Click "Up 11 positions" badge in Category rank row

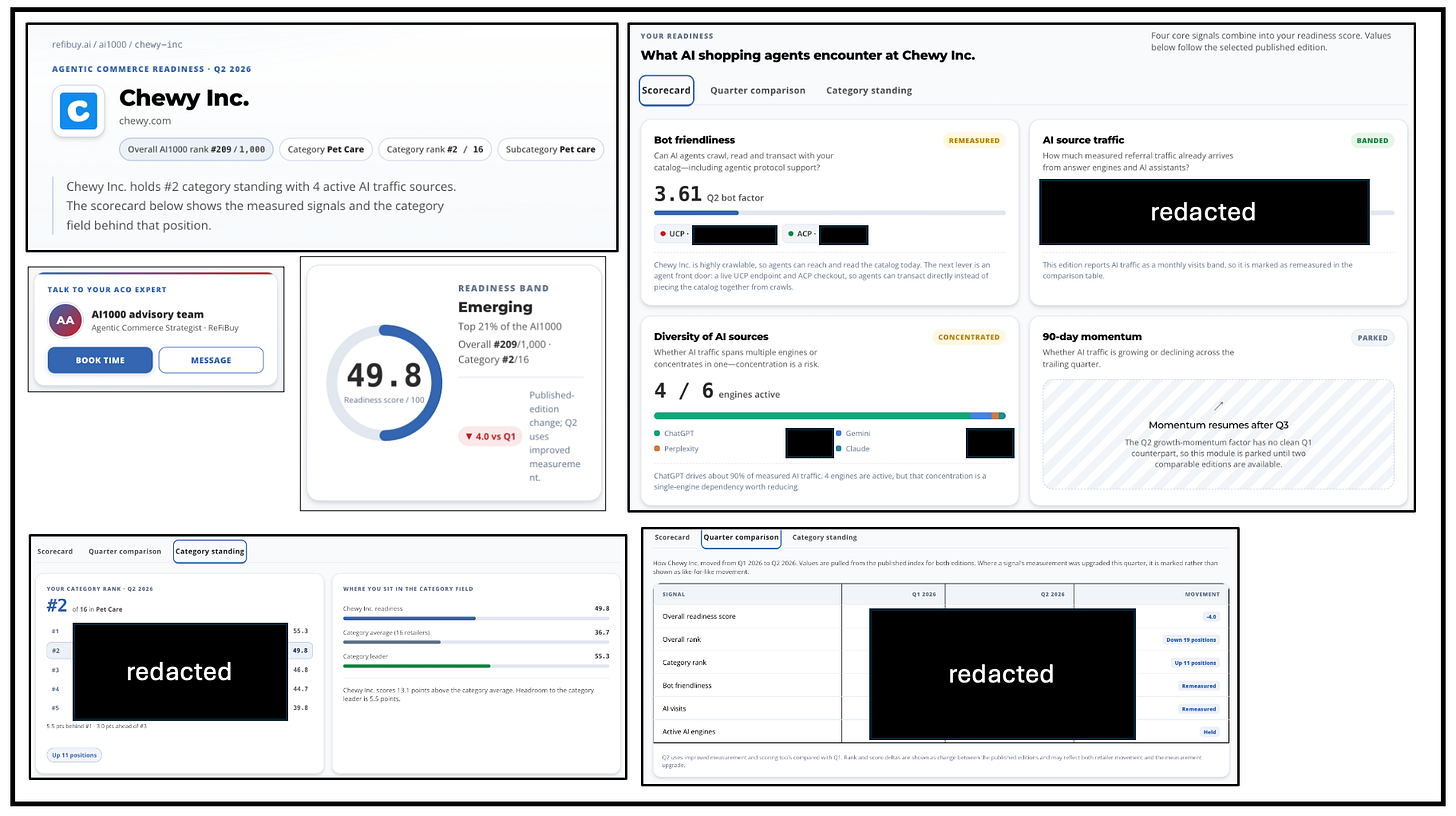[x=1195, y=663]
